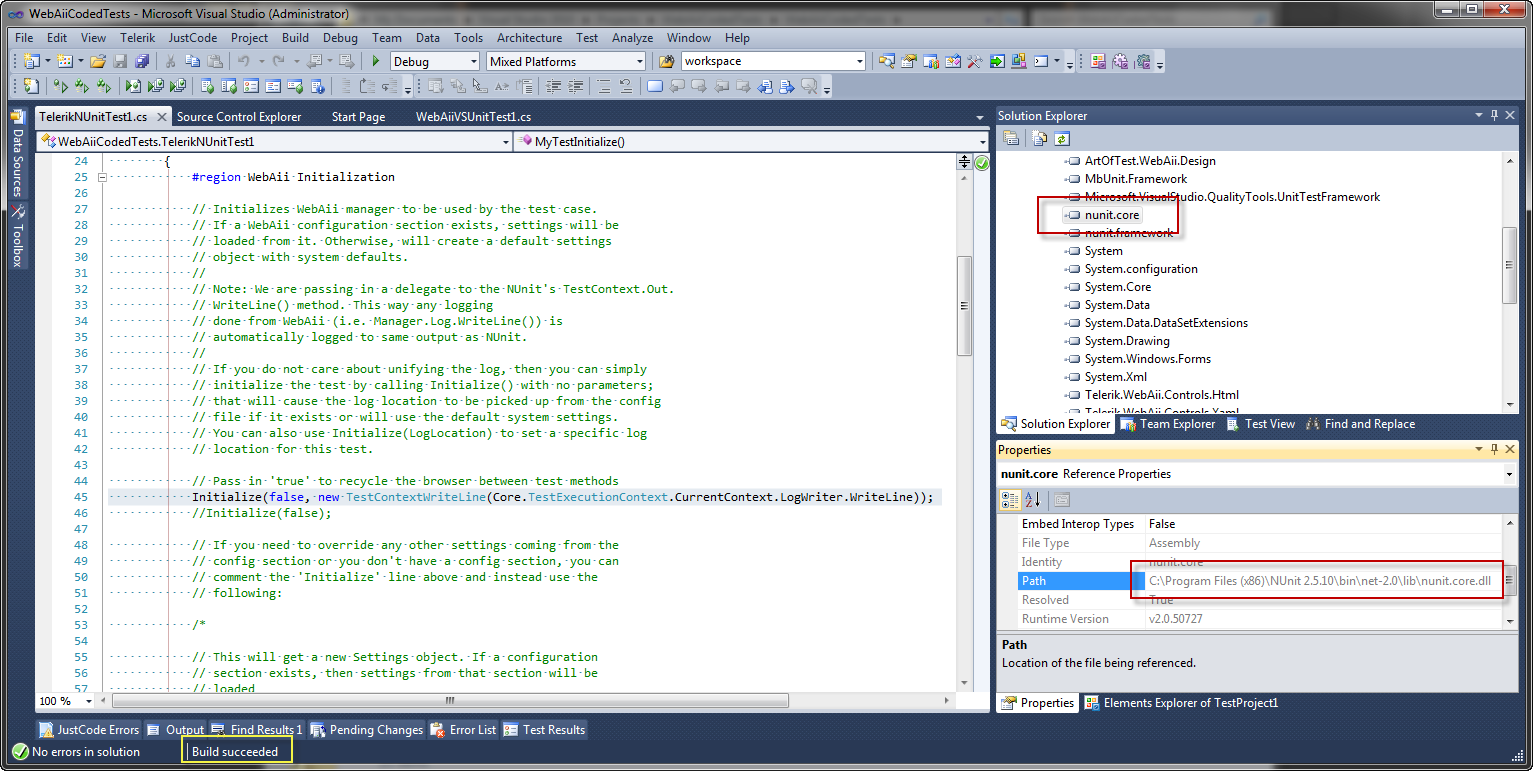Click the Increase Indent icon
Viewport: 1533px width, 771px height.
click(575, 86)
